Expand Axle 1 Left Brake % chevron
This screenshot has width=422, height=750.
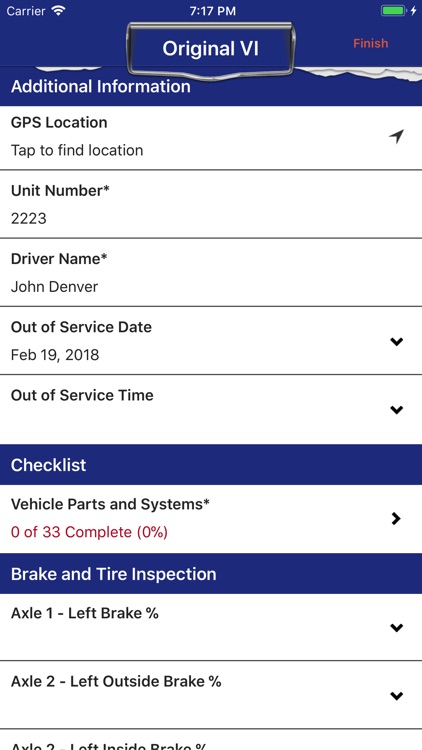[397, 628]
